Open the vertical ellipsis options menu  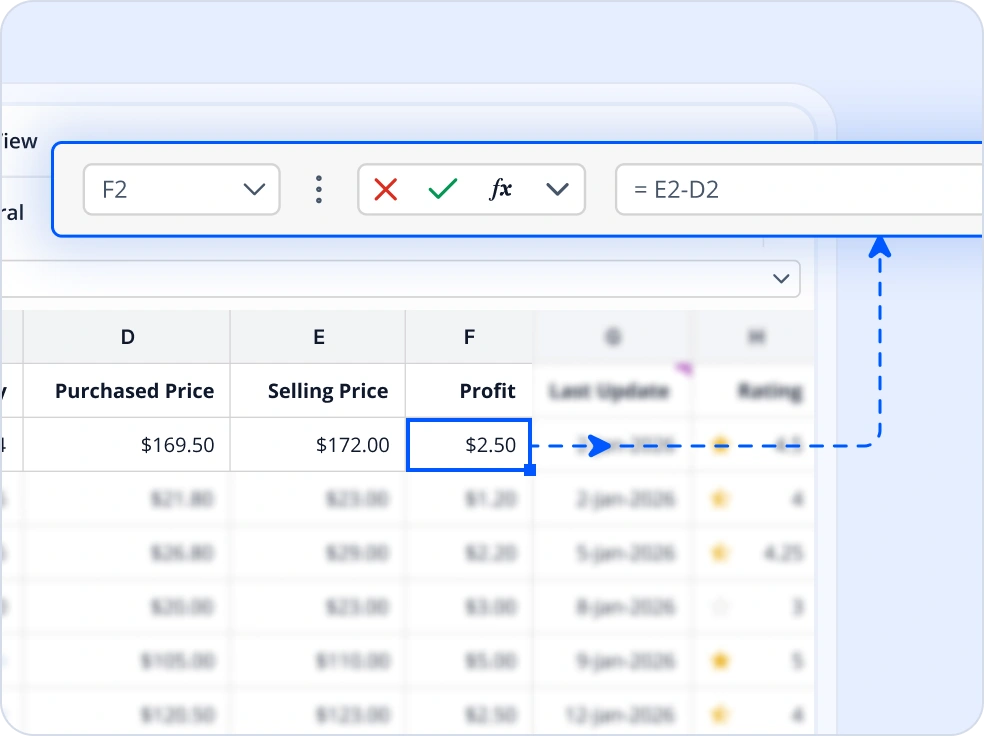click(x=319, y=189)
